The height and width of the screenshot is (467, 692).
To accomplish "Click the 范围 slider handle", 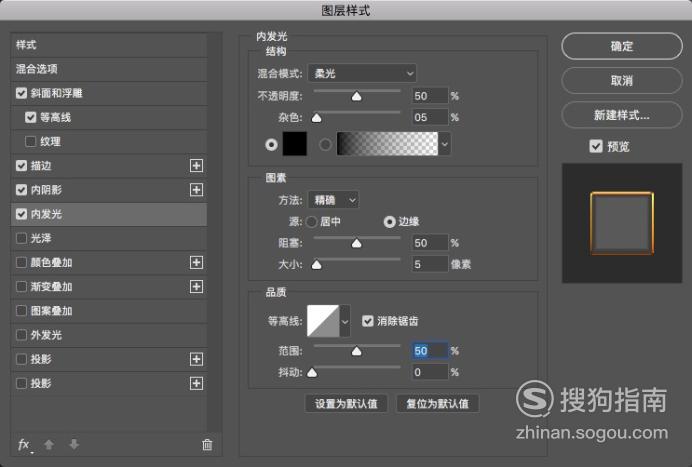I will coord(356,351).
